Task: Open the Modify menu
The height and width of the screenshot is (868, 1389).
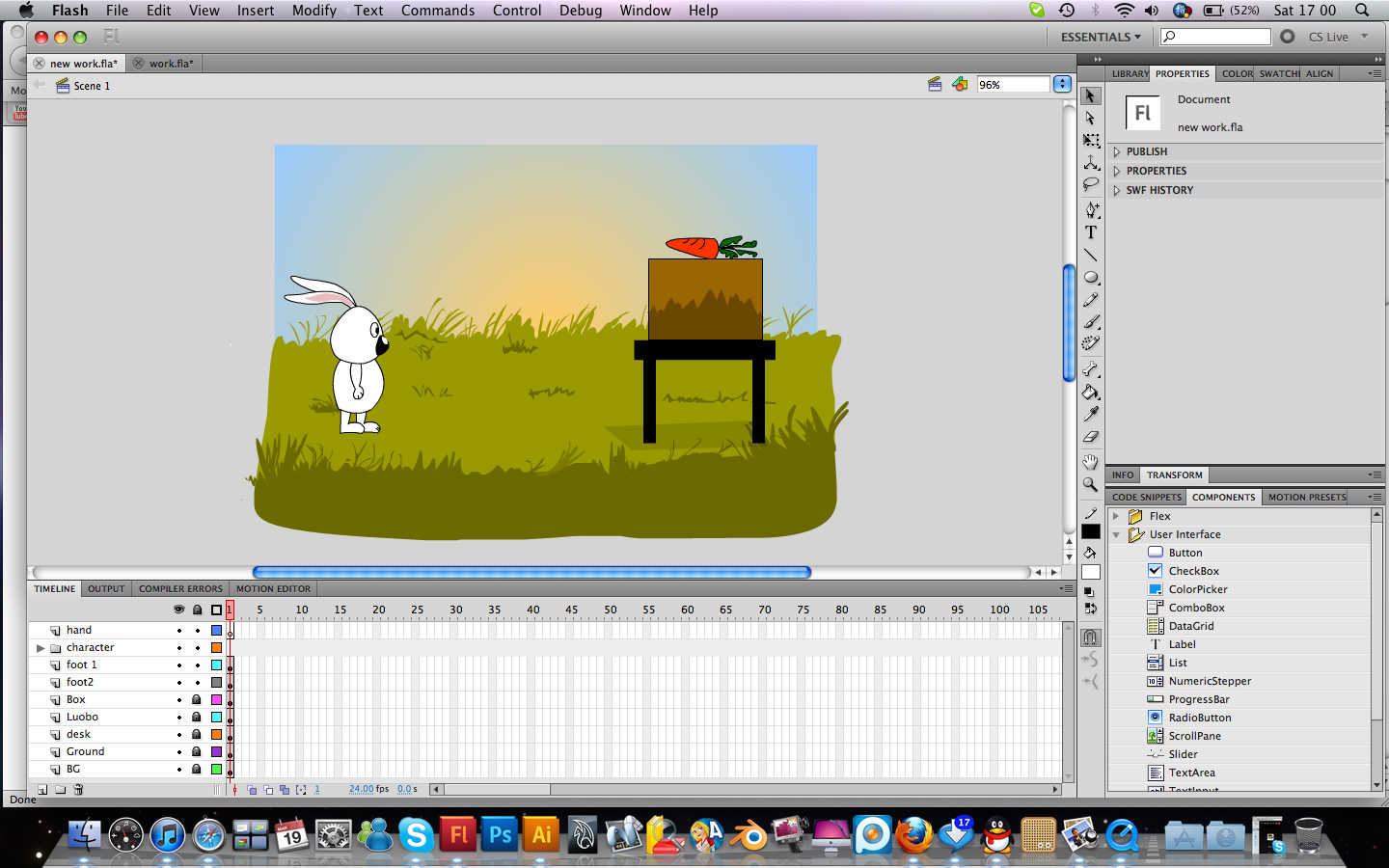Action: pyautogui.click(x=313, y=11)
